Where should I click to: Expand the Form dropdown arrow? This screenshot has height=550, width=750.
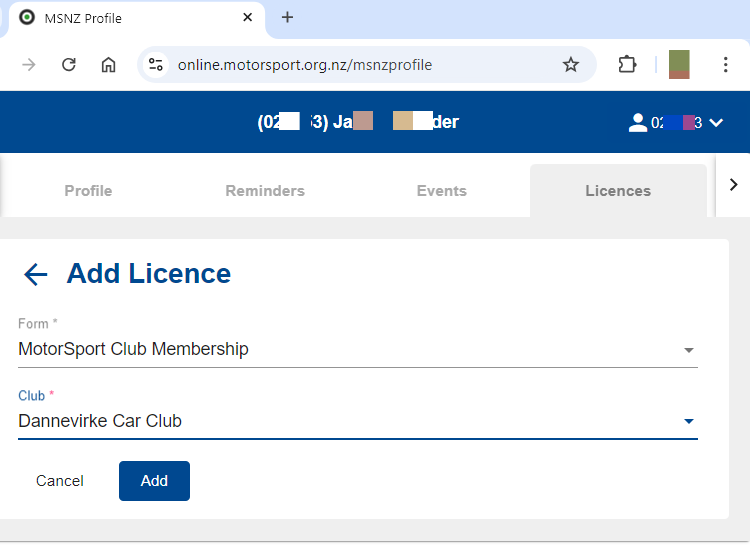(x=688, y=350)
